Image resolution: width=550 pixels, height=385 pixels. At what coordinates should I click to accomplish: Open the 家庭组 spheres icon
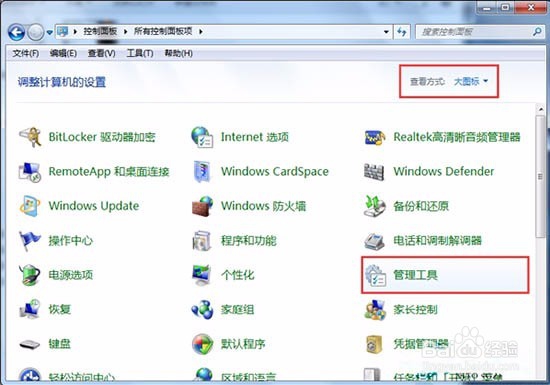point(202,309)
